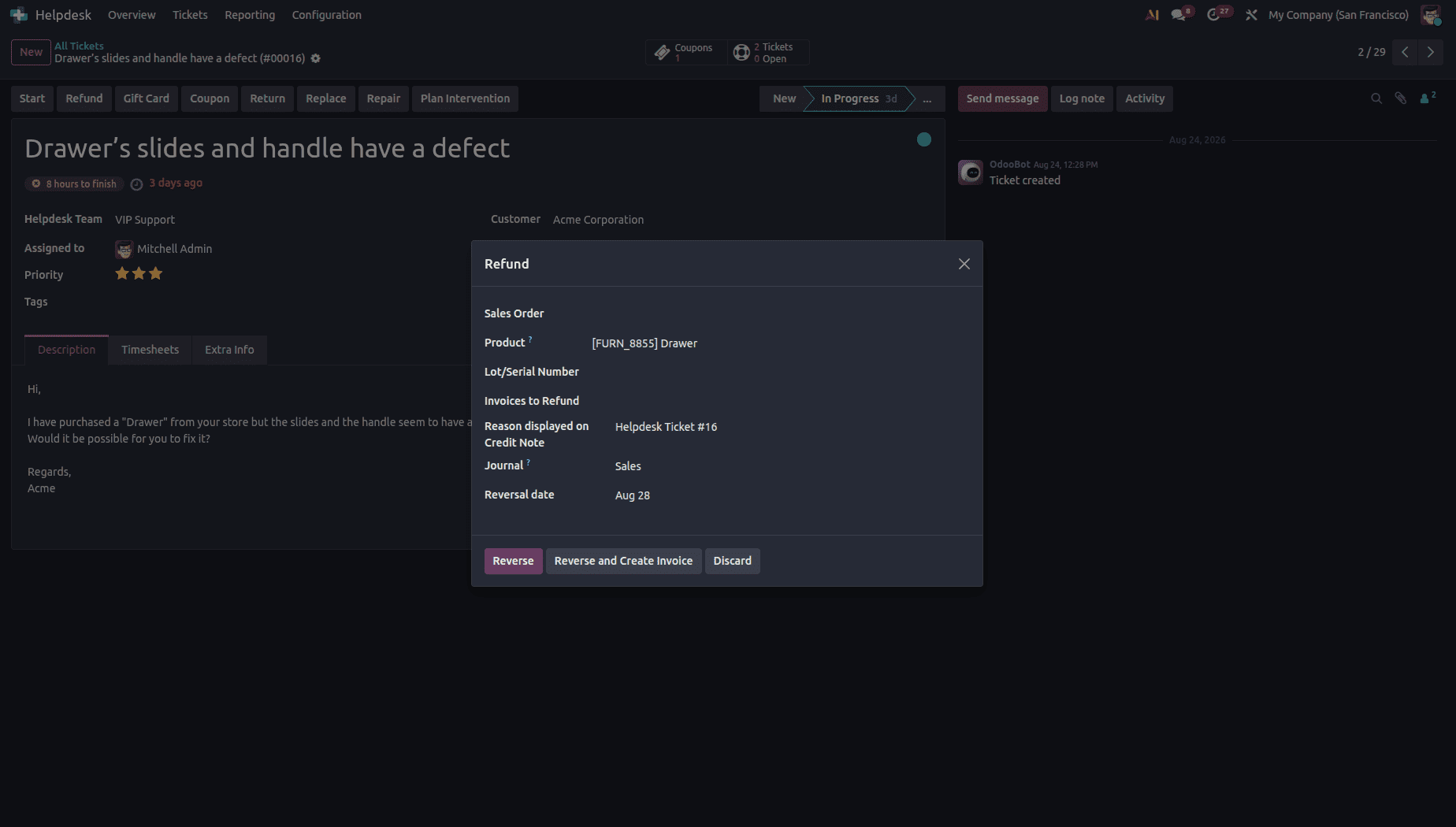Go to previous ticket record arrow
Image resolution: width=1456 pixels, height=827 pixels.
point(1405,52)
